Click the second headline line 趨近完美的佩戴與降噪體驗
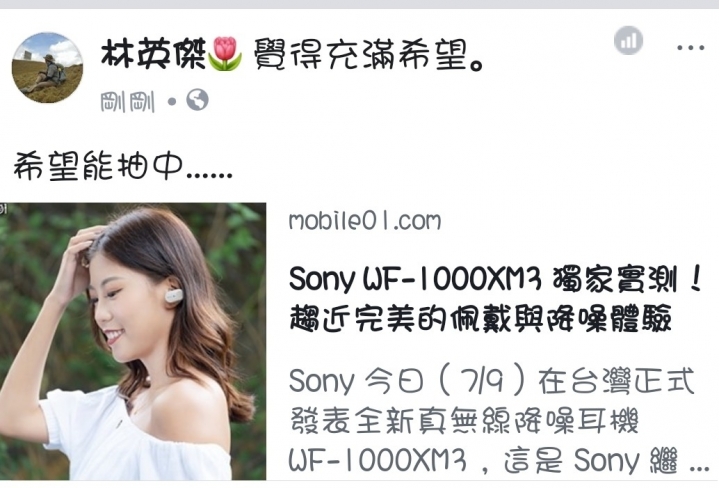The width and height of the screenshot is (720, 488). (481, 318)
